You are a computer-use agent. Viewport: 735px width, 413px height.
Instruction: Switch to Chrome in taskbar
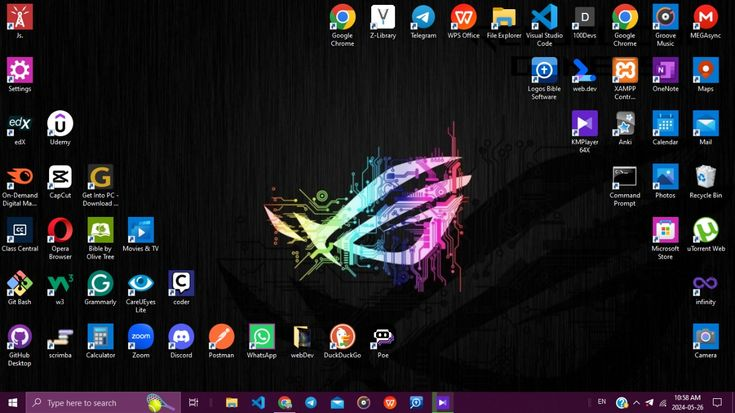tap(285, 403)
